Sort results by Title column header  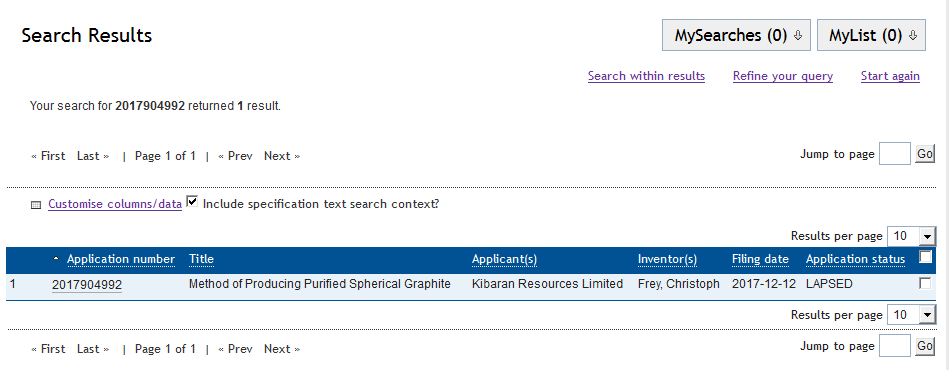click(x=202, y=259)
